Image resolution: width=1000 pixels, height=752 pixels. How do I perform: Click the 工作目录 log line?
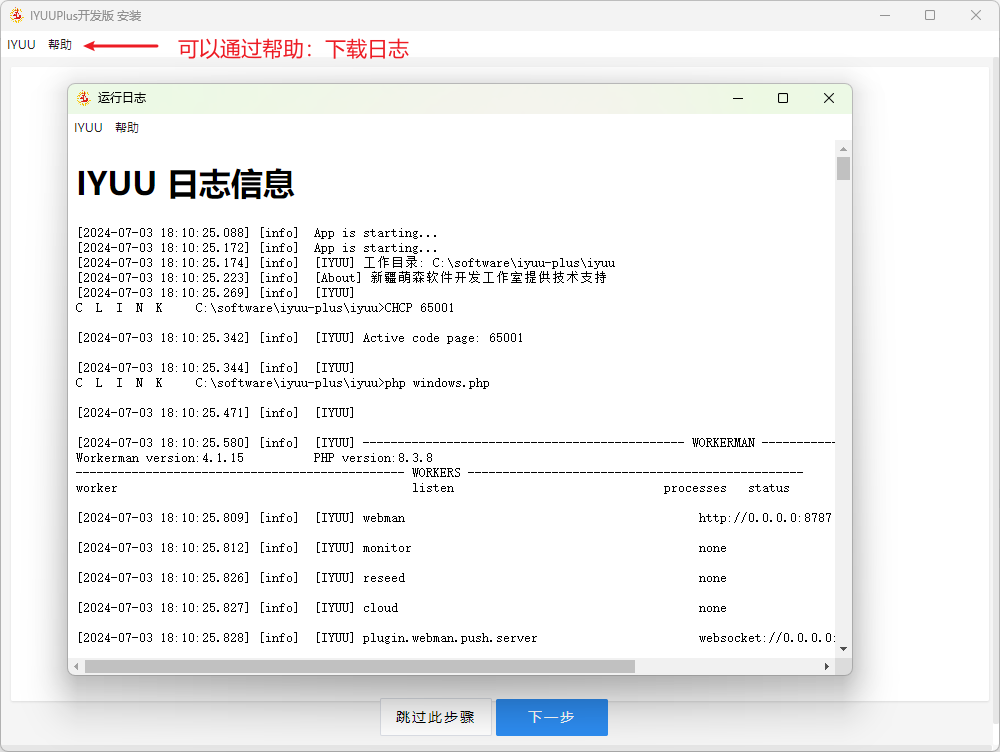pyautogui.click(x=346, y=263)
